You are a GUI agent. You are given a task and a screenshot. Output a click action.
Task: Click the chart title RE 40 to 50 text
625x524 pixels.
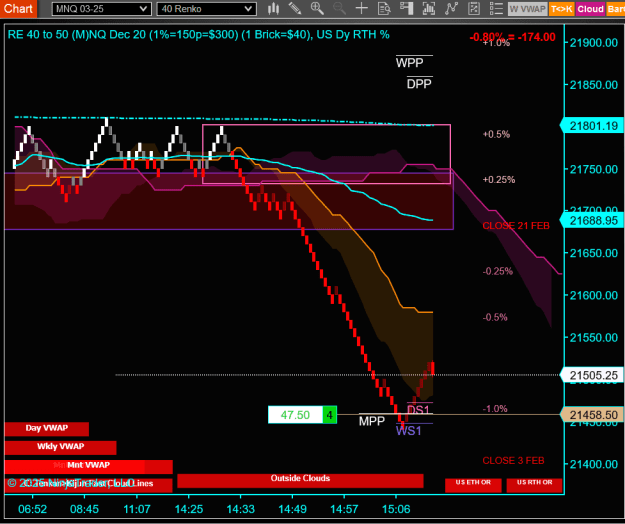pos(198,35)
